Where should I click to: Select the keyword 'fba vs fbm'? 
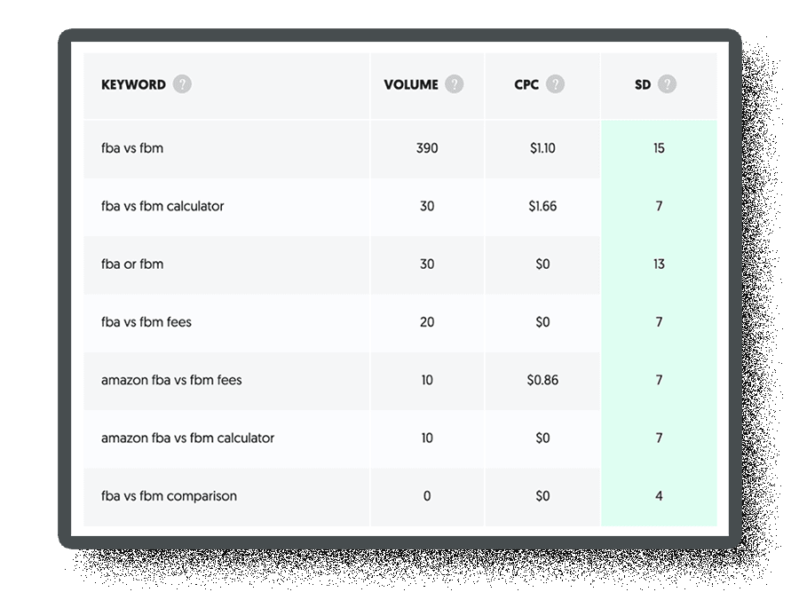(x=132, y=148)
